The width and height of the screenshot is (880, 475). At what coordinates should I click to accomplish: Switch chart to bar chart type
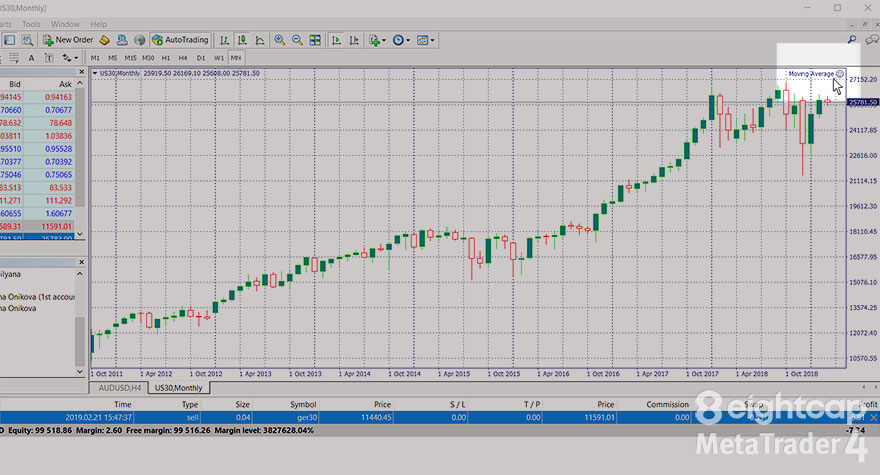[224, 40]
